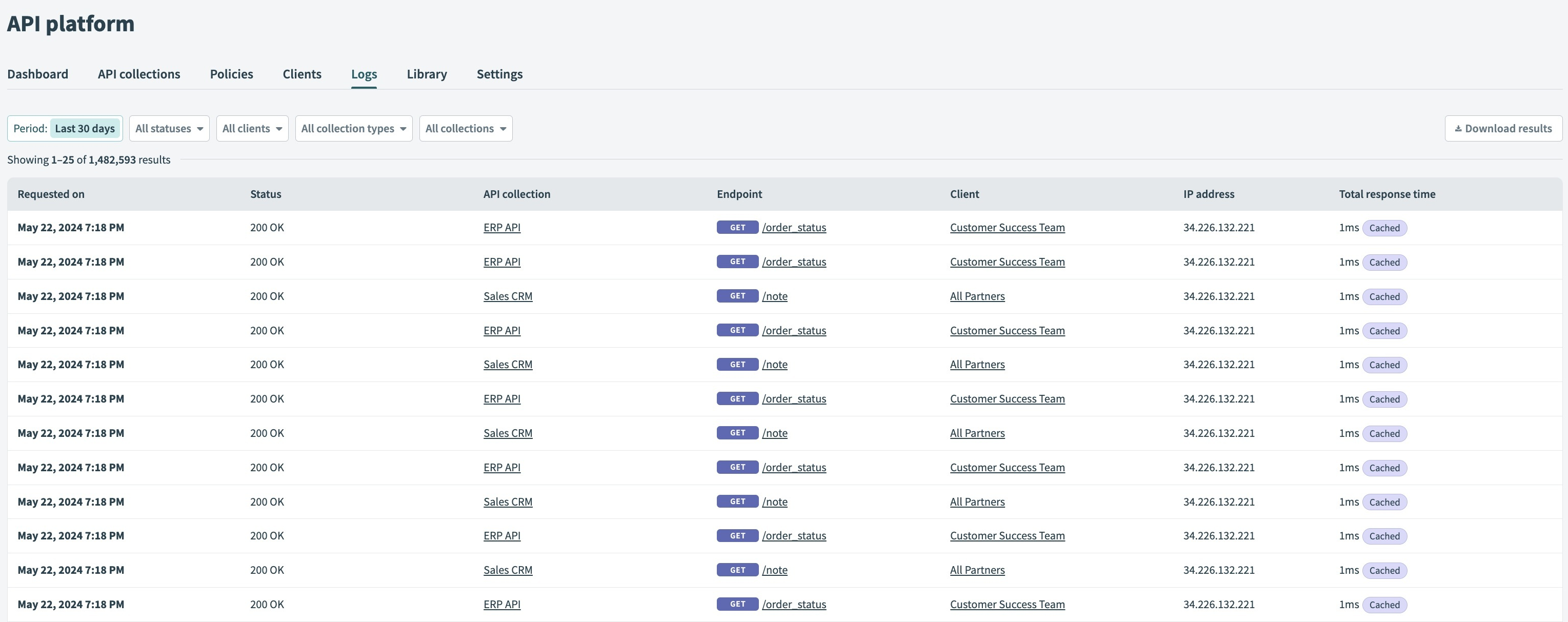Viewport: 1568px width, 622px height.
Task: Open the Settings tab
Action: click(499, 74)
